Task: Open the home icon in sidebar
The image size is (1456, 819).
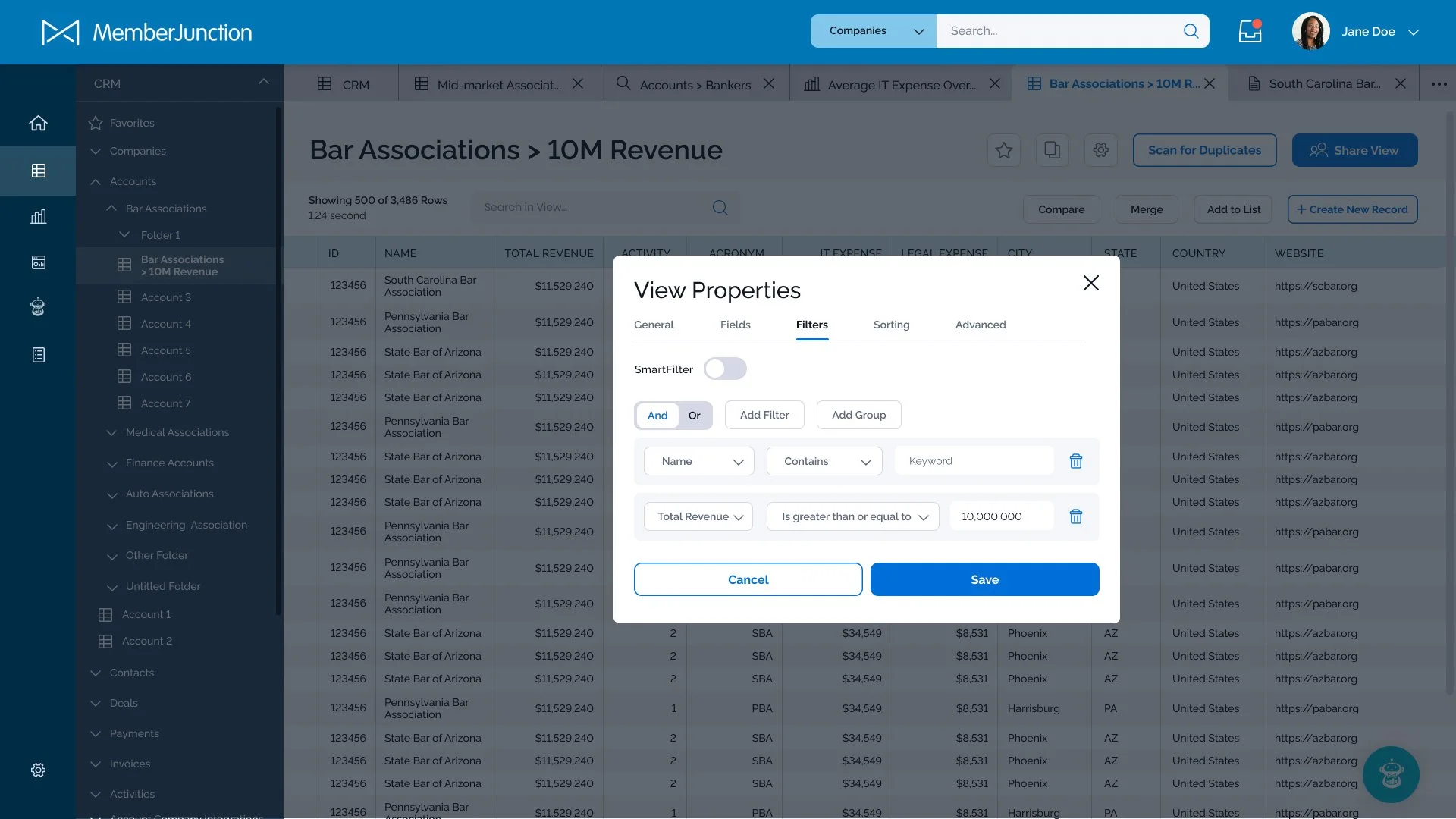Action: click(38, 123)
